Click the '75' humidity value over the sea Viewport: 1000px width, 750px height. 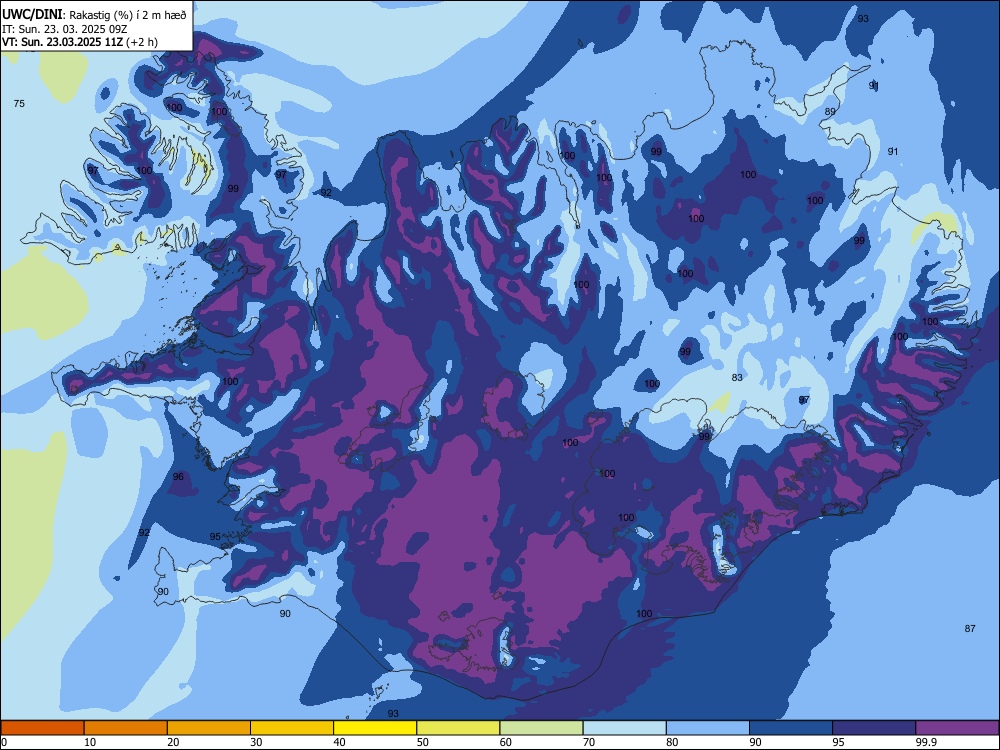pyautogui.click(x=19, y=103)
